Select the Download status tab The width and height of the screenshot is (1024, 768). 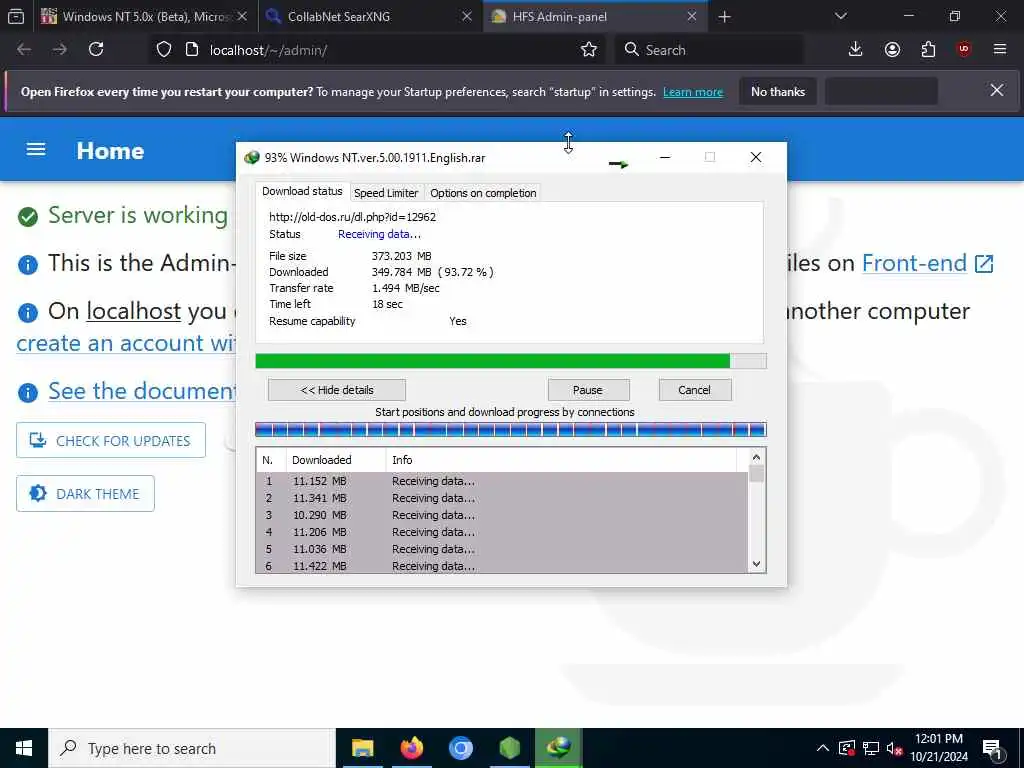point(302,191)
